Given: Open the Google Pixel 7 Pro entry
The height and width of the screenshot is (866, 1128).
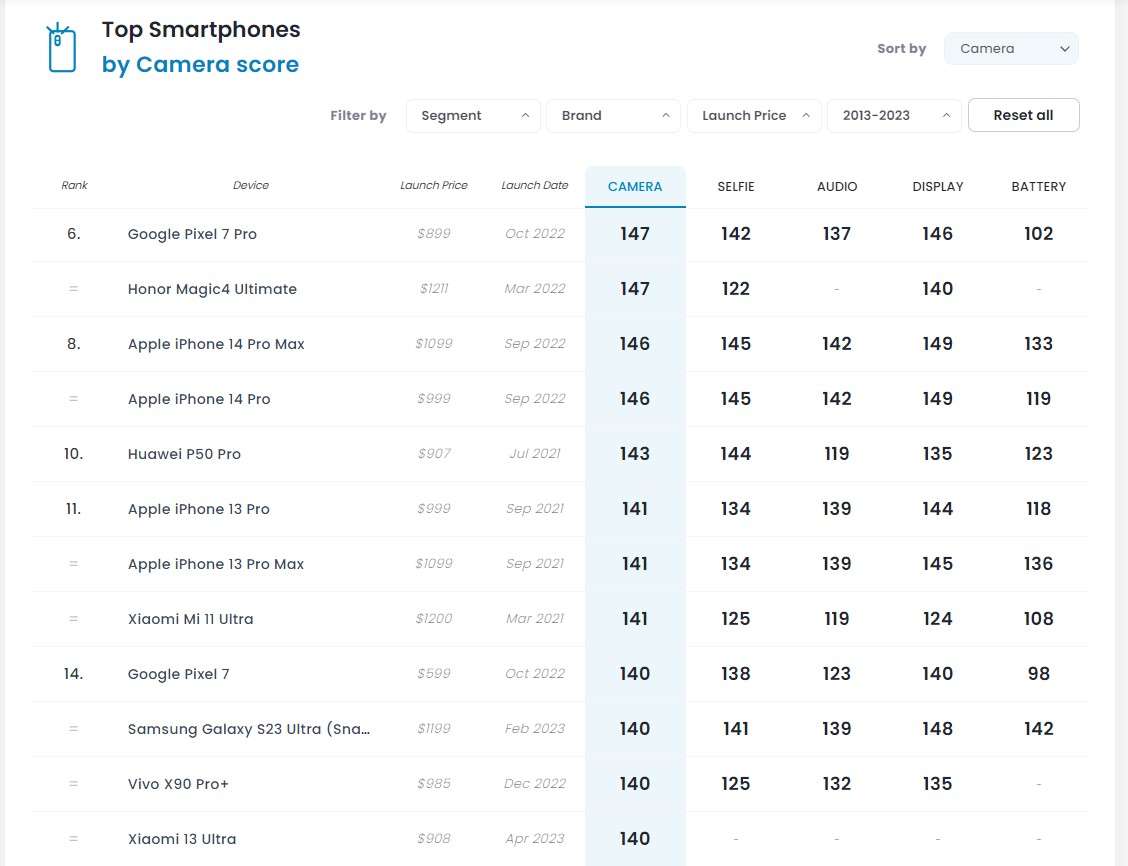Looking at the screenshot, I should 192,234.
